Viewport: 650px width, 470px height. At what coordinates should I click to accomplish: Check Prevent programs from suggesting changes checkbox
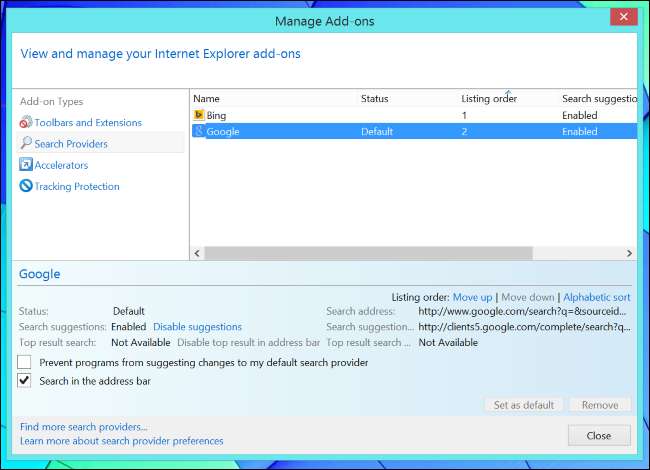point(24,362)
